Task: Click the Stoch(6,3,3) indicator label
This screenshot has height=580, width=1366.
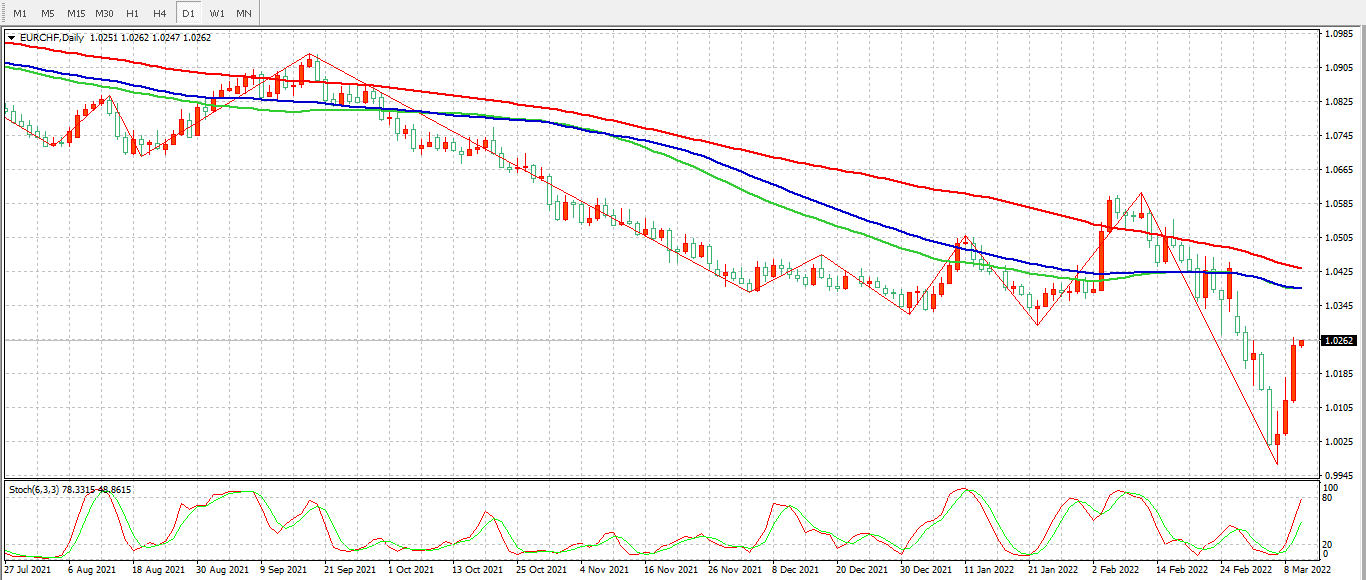Action: point(70,490)
